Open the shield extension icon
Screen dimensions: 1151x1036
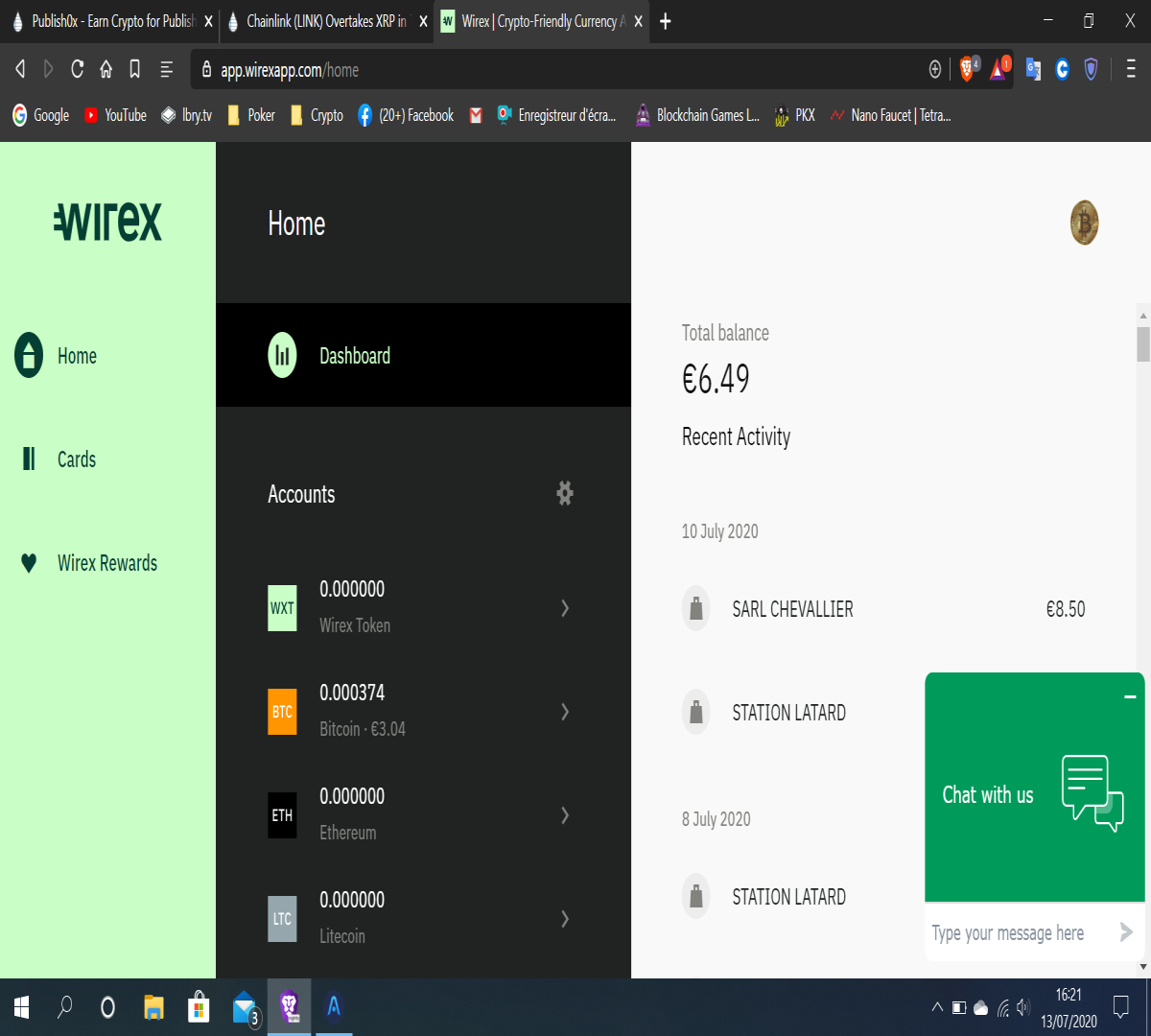[x=1091, y=69]
